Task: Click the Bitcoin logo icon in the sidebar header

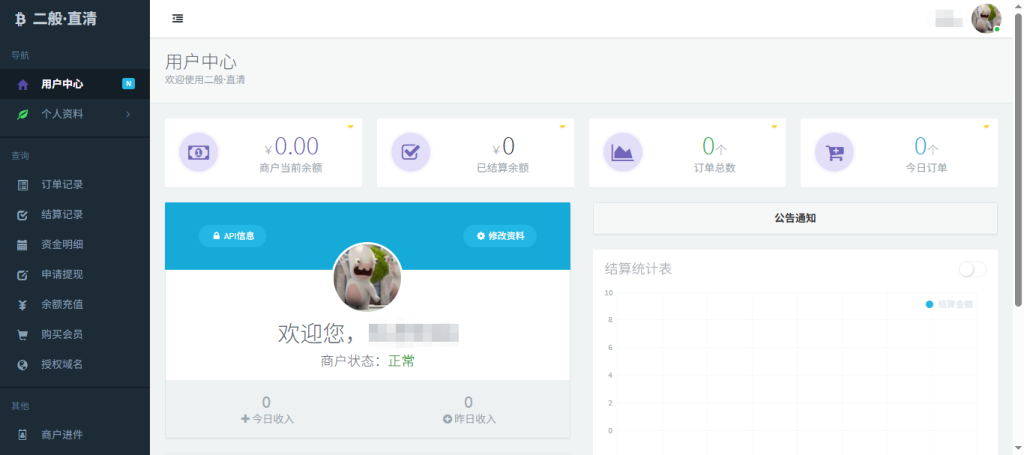Action: (20, 20)
